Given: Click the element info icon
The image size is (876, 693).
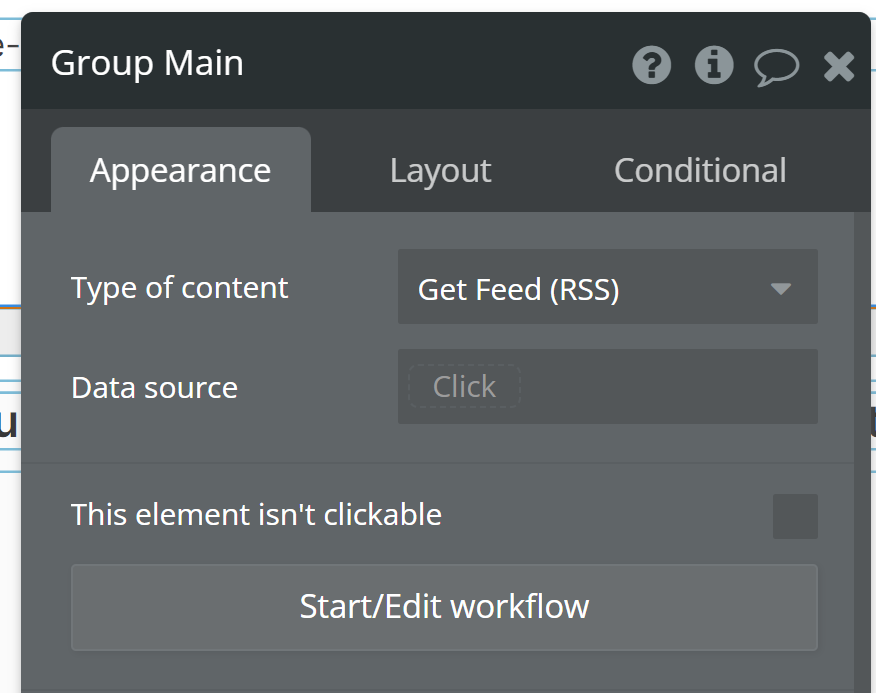Looking at the screenshot, I should (714, 65).
